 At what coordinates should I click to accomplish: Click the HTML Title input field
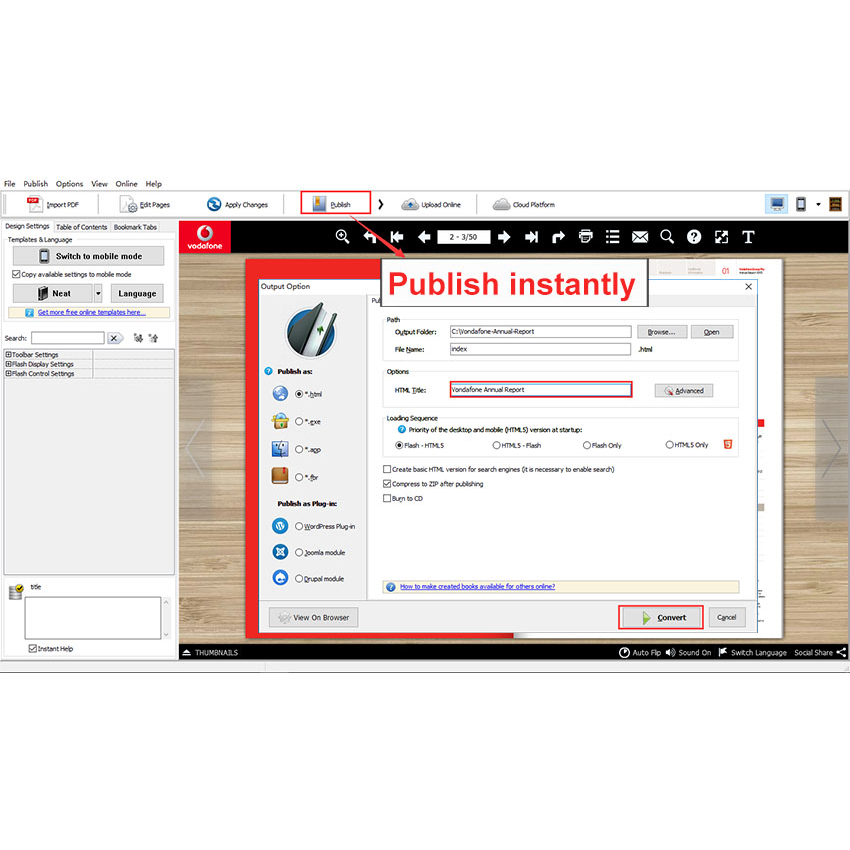pos(540,390)
